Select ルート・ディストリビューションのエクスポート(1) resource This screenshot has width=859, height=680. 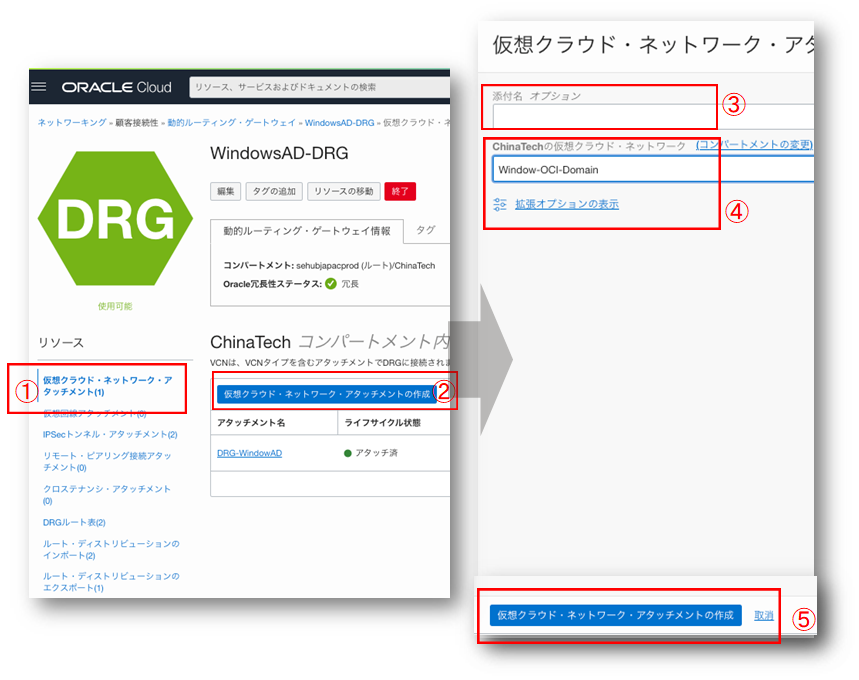[x=111, y=582]
